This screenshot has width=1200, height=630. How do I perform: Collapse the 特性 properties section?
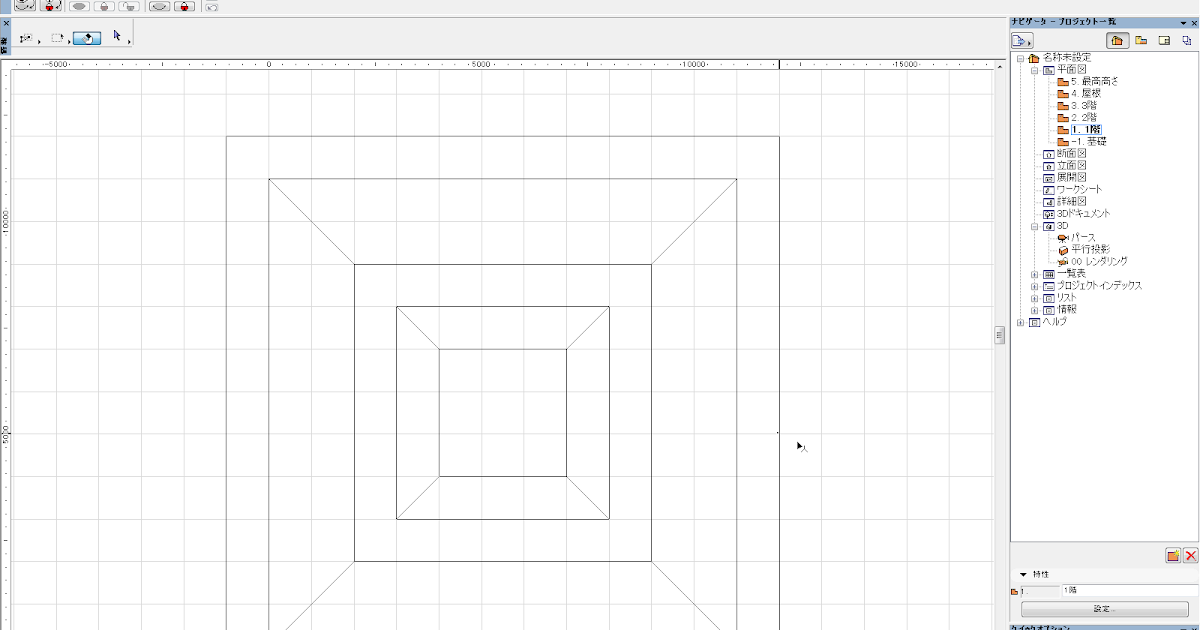click(1023, 575)
